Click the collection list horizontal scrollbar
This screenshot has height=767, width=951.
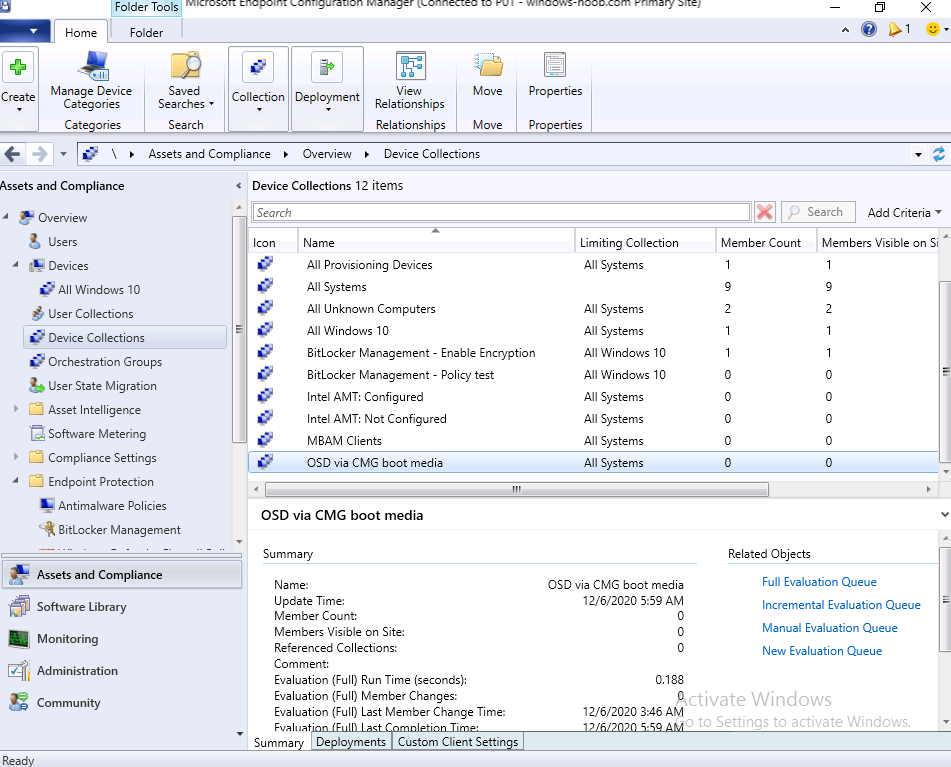click(517, 489)
